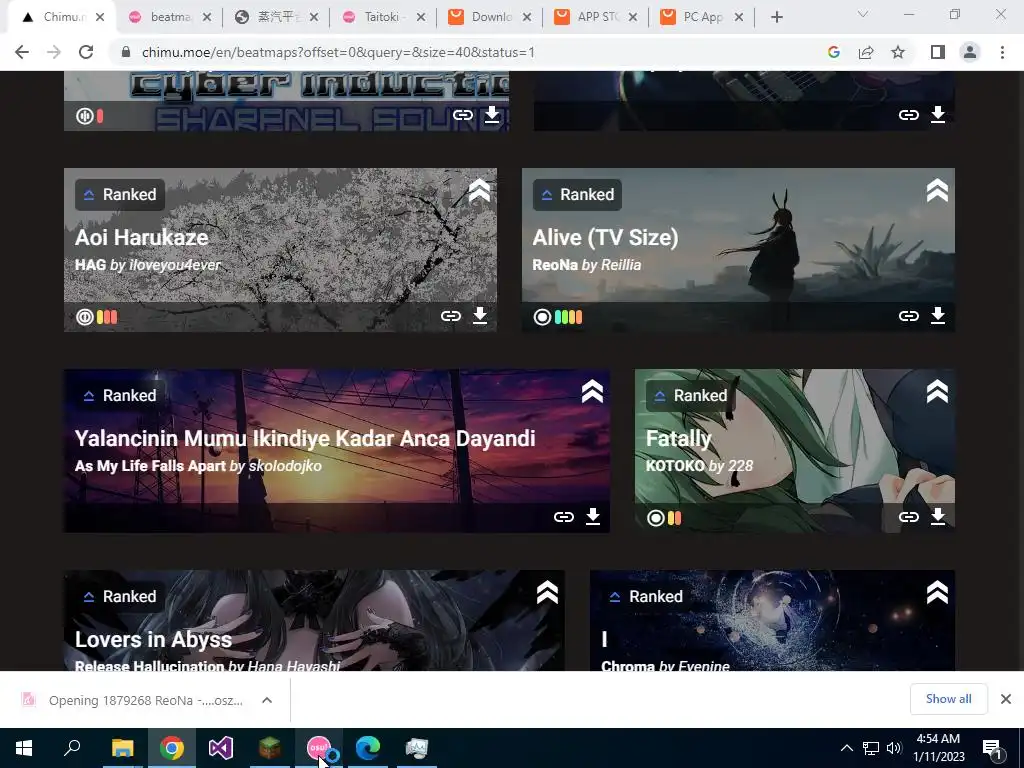Viewport: 1024px width, 768px height.
Task: Download the cyber inductance card beatmap
Action: click(x=492, y=115)
